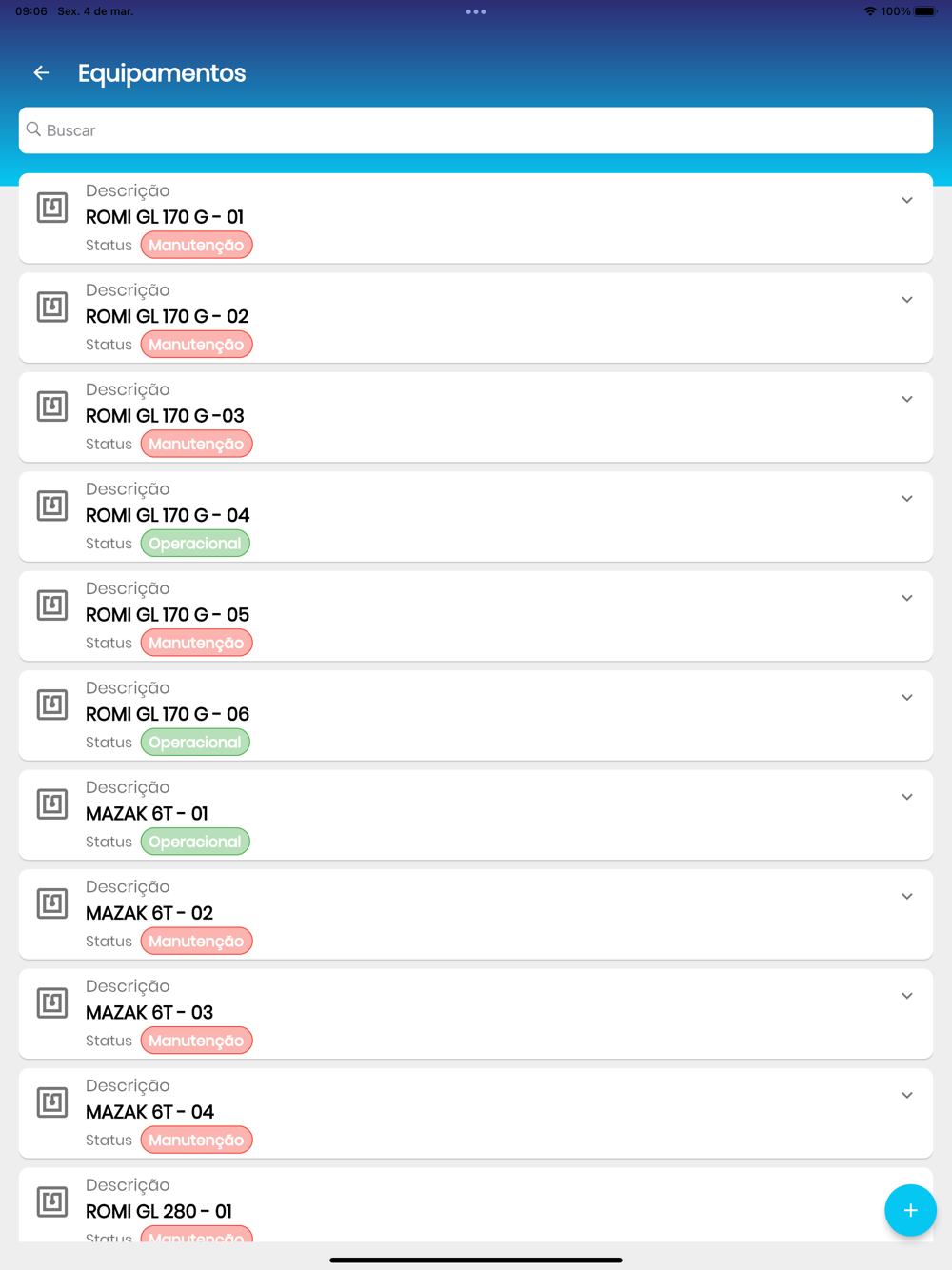Tap the Operacional badge on ROMI GL 170 G - 06

[195, 743]
